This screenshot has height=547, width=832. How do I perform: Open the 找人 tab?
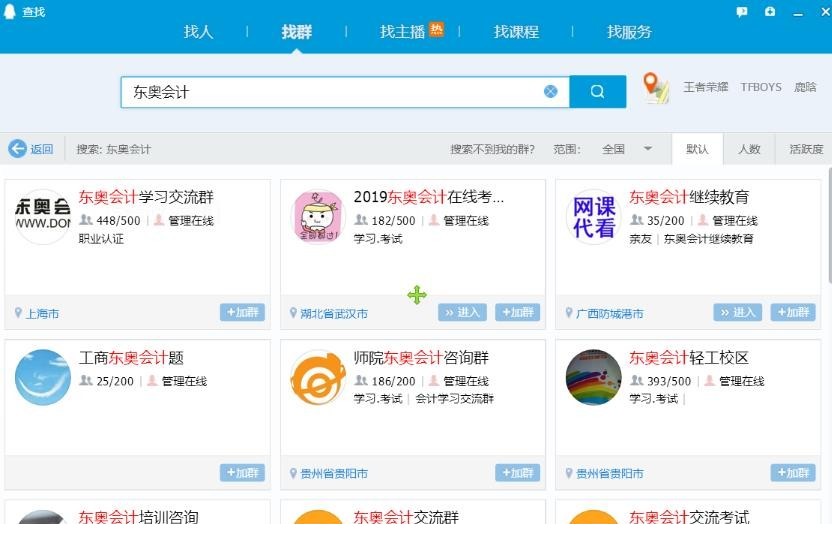click(198, 32)
